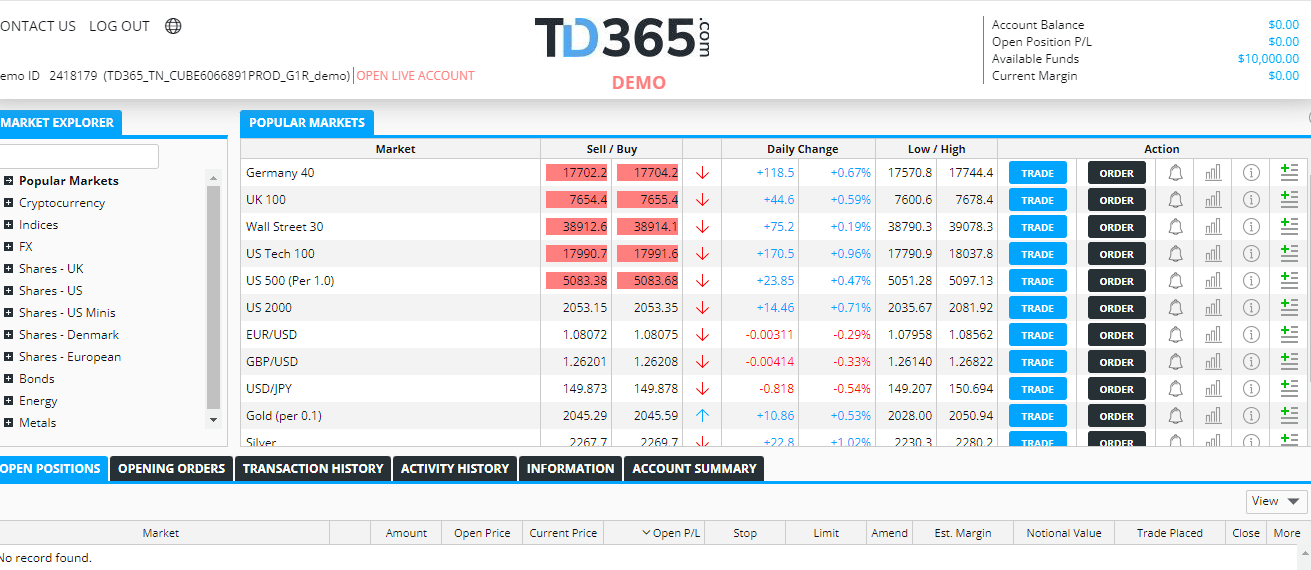
Task: Click the Log Out link
Action: coord(119,26)
